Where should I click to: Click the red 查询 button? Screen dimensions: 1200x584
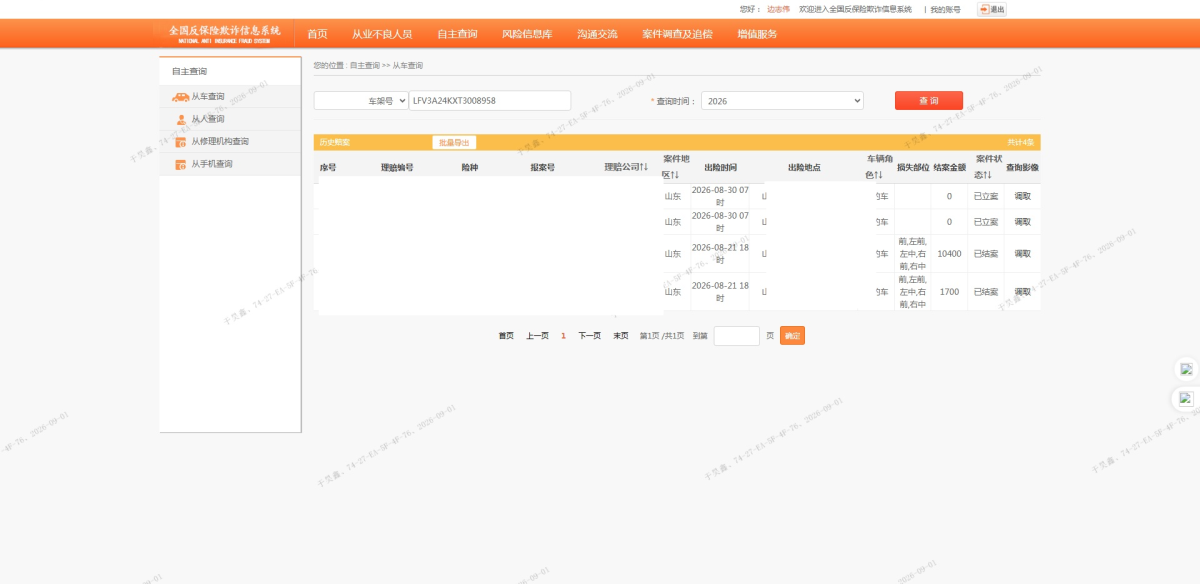[x=929, y=101]
